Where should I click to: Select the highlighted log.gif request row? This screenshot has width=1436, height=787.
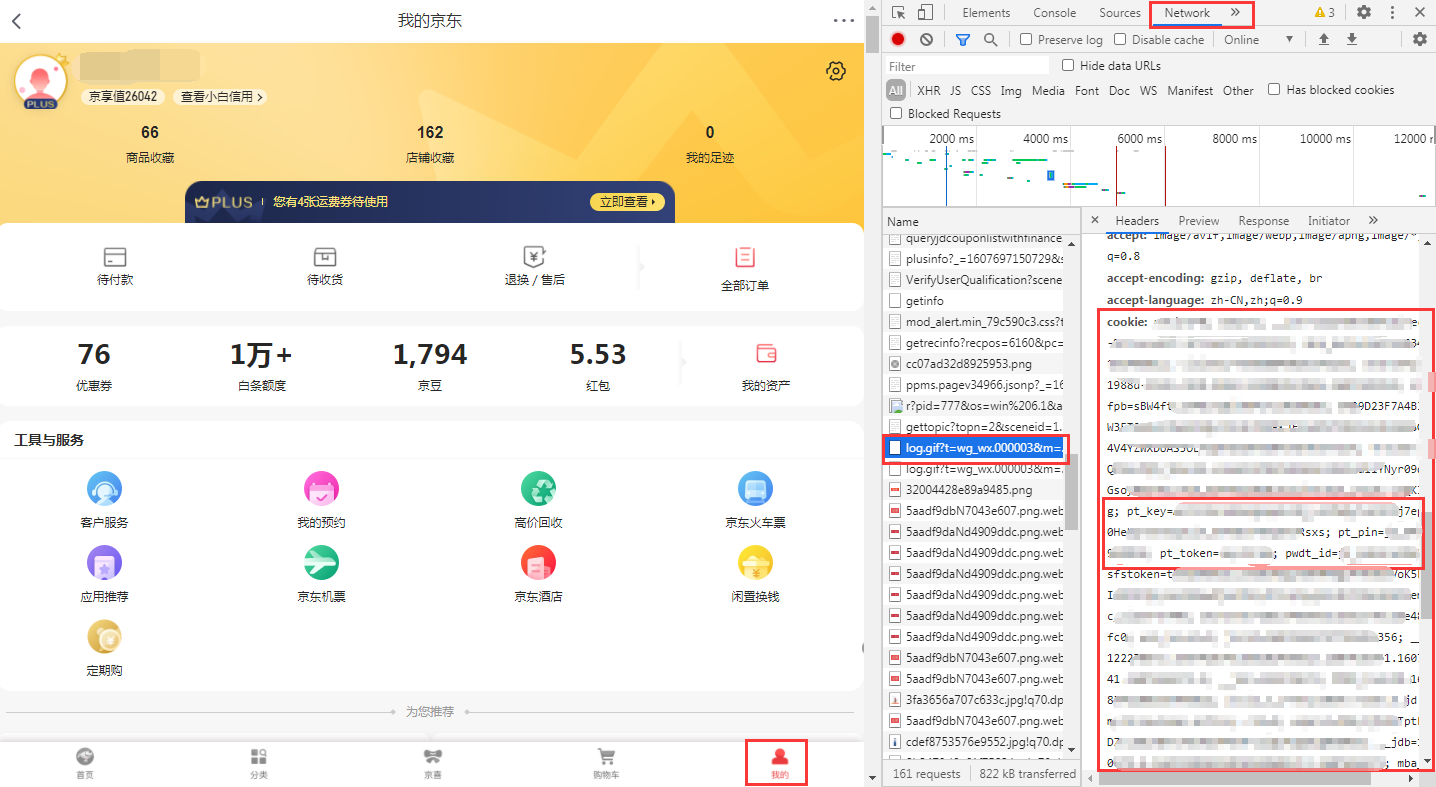(975, 448)
